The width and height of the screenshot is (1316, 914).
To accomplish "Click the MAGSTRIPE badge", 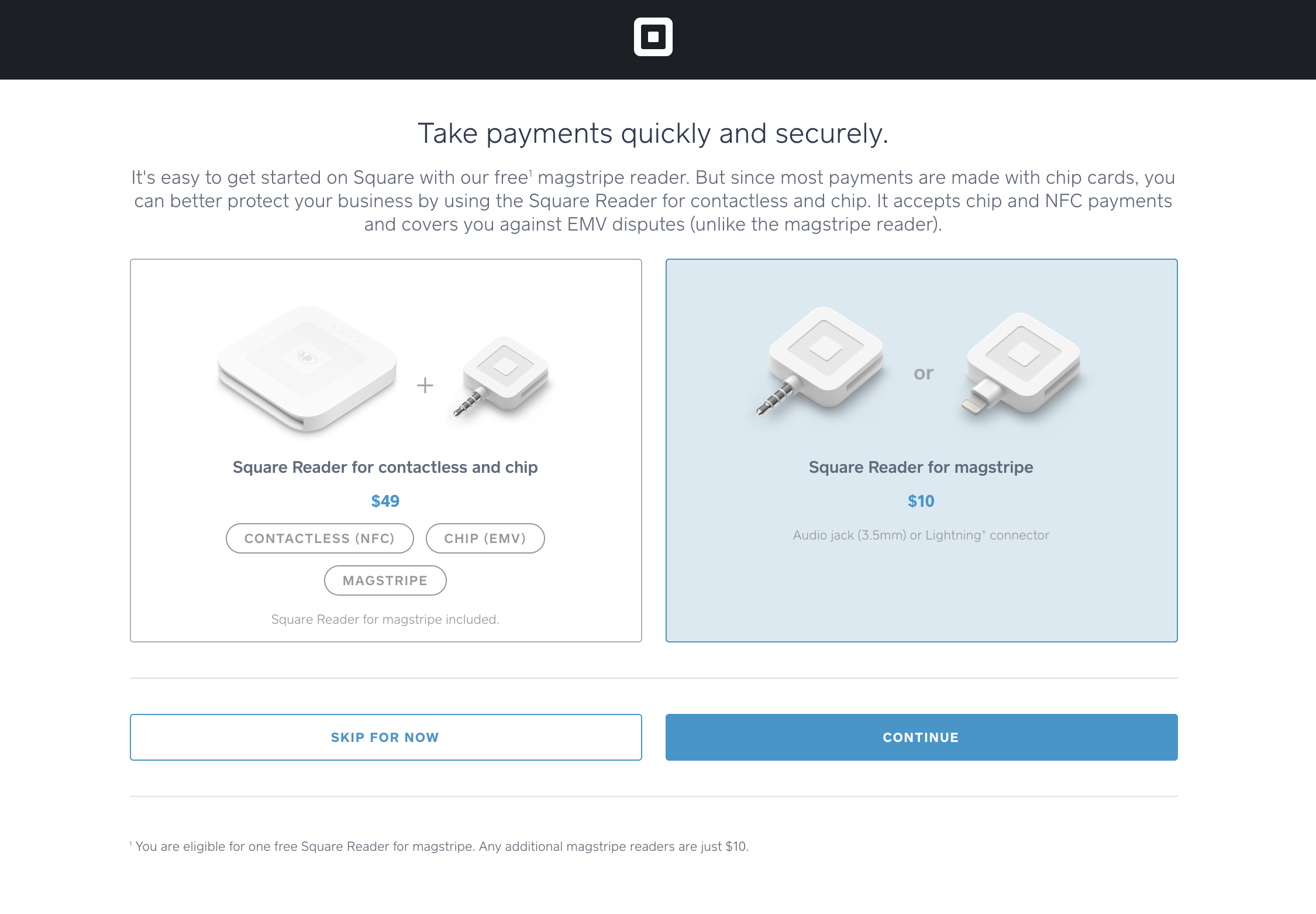I will point(385,580).
